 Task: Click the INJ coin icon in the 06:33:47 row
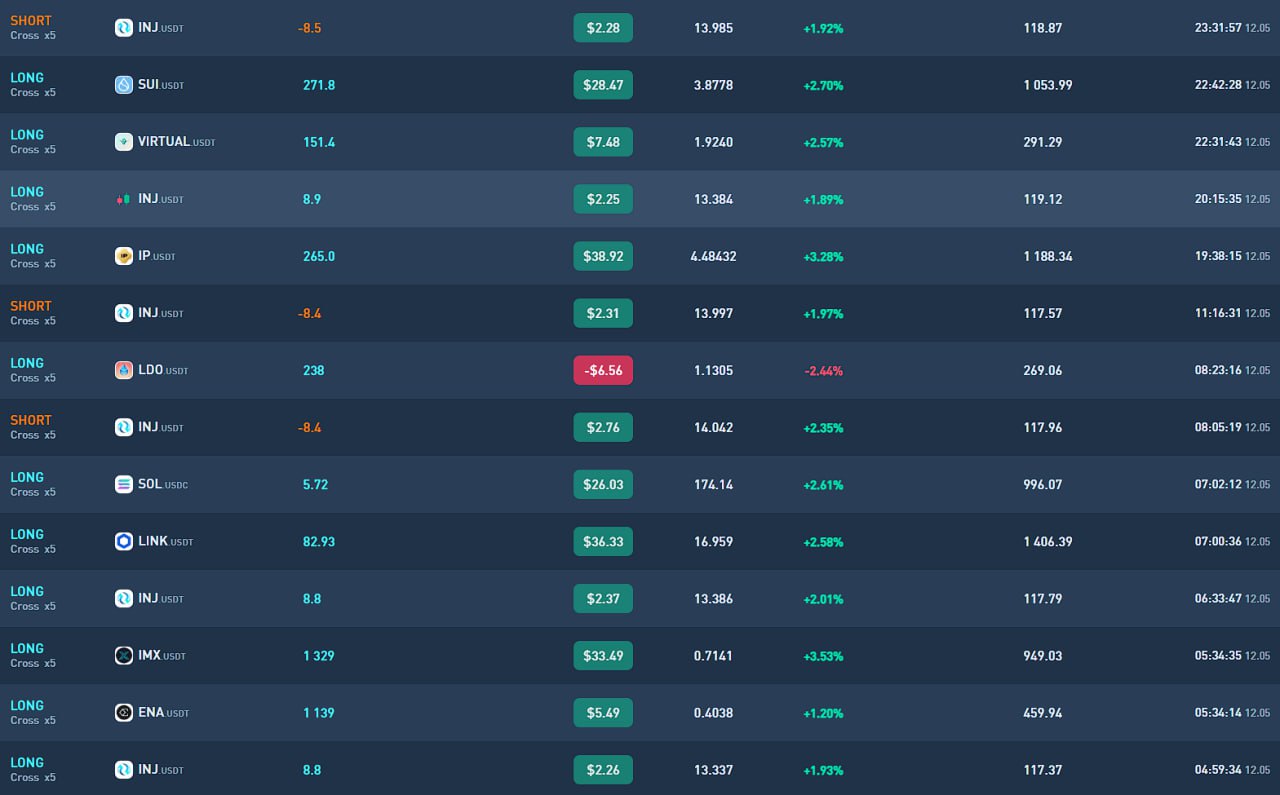point(124,598)
